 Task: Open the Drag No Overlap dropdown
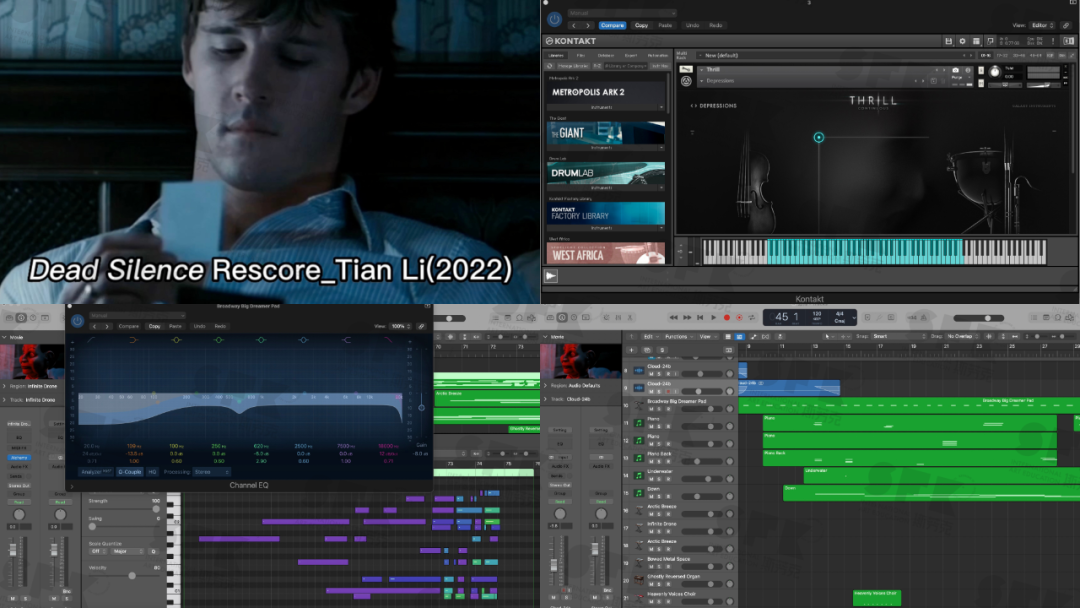[963, 337]
